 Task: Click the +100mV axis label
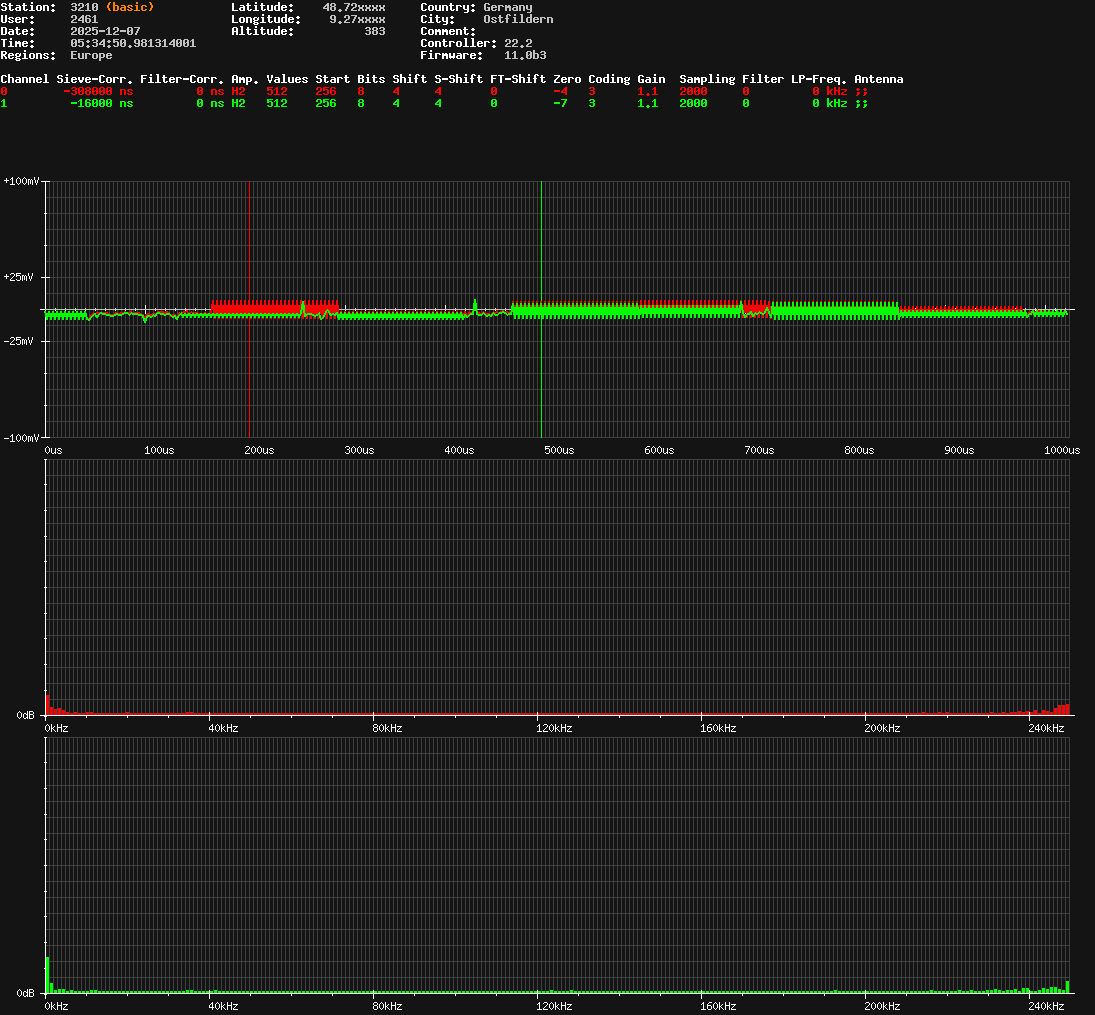click(x=21, y=181)
